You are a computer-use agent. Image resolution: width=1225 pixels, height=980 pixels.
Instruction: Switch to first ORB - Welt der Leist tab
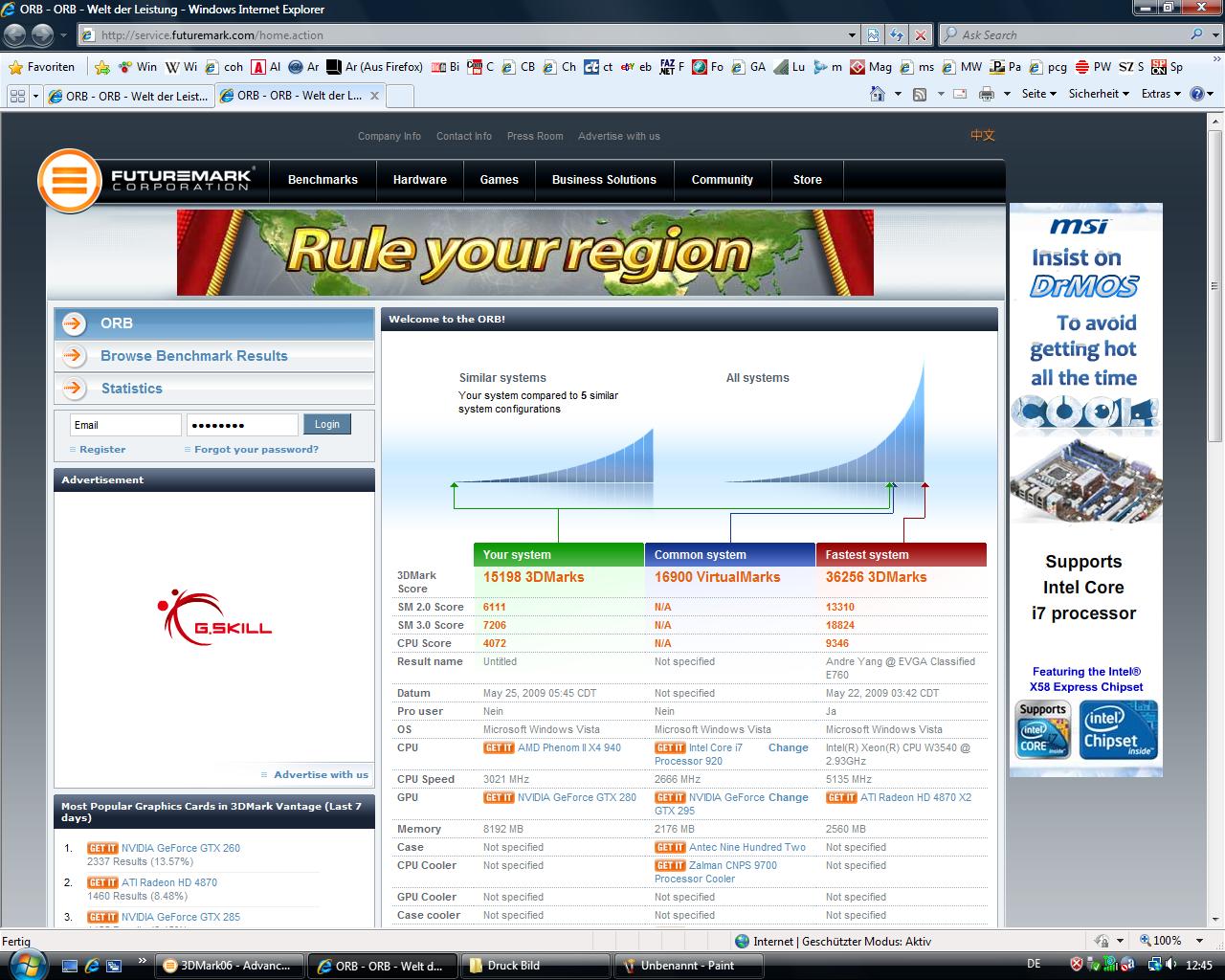pyautogui.click(x=129, y=96)
